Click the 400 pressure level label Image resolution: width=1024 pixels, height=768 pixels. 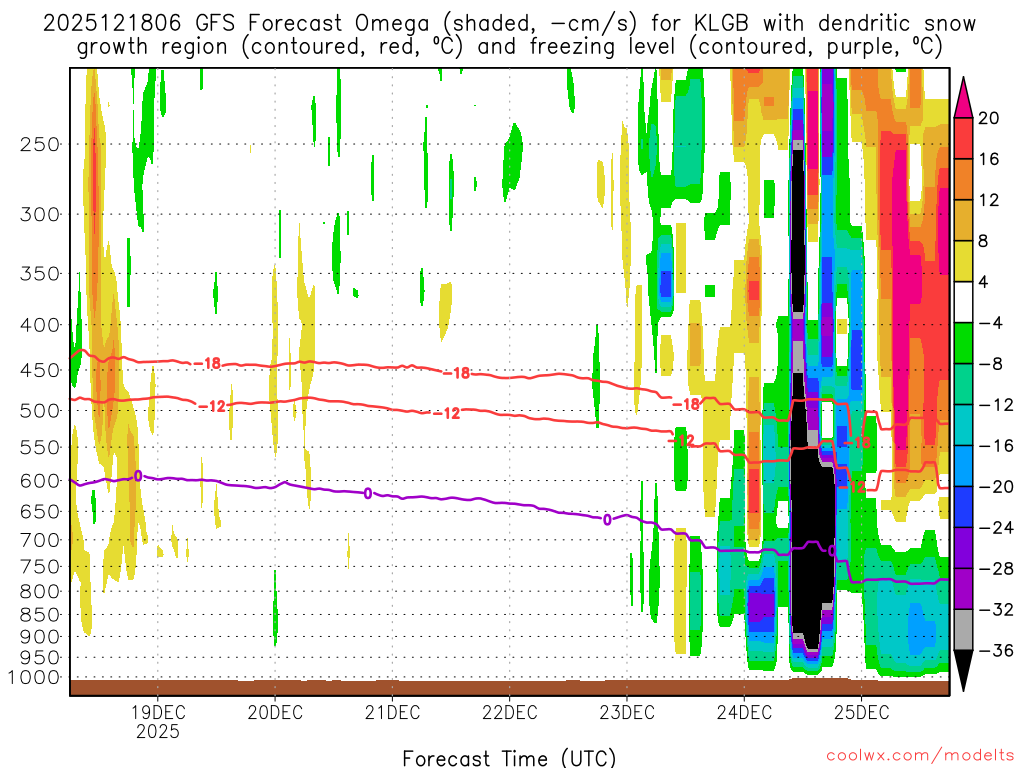tap(40, 325)
